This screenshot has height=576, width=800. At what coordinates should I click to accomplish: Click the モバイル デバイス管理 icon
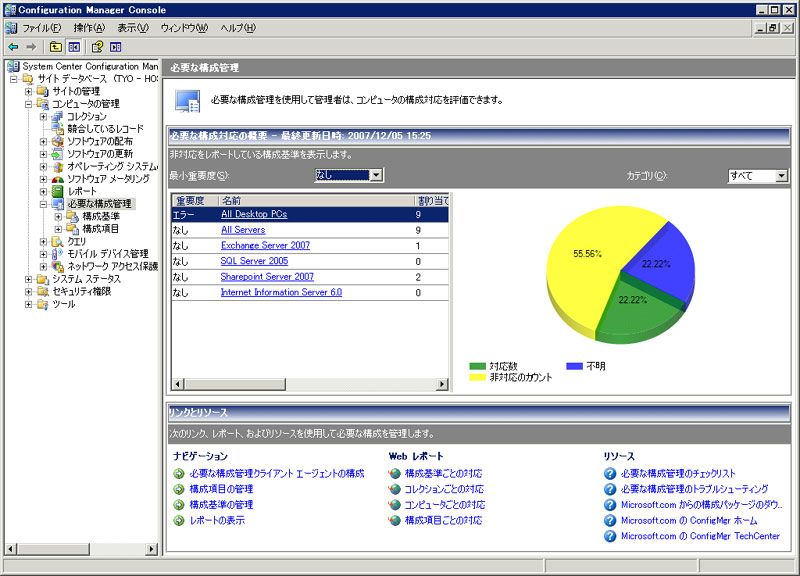(58, 254)
